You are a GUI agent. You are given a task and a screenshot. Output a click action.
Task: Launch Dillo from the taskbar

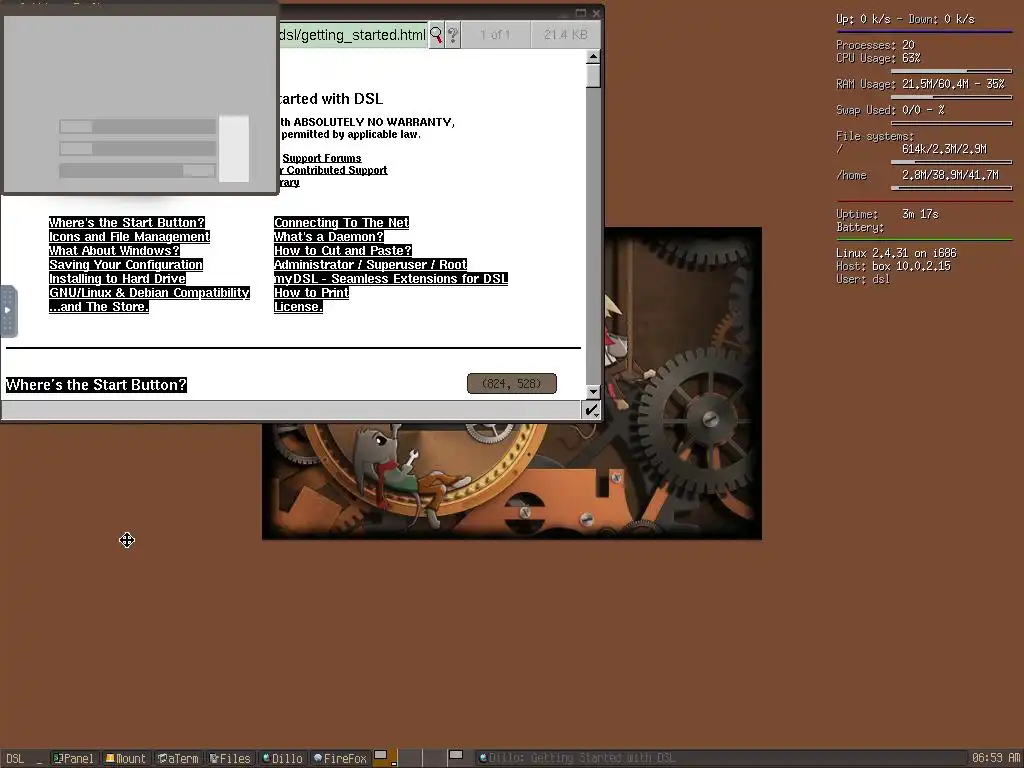pos(283,758)
